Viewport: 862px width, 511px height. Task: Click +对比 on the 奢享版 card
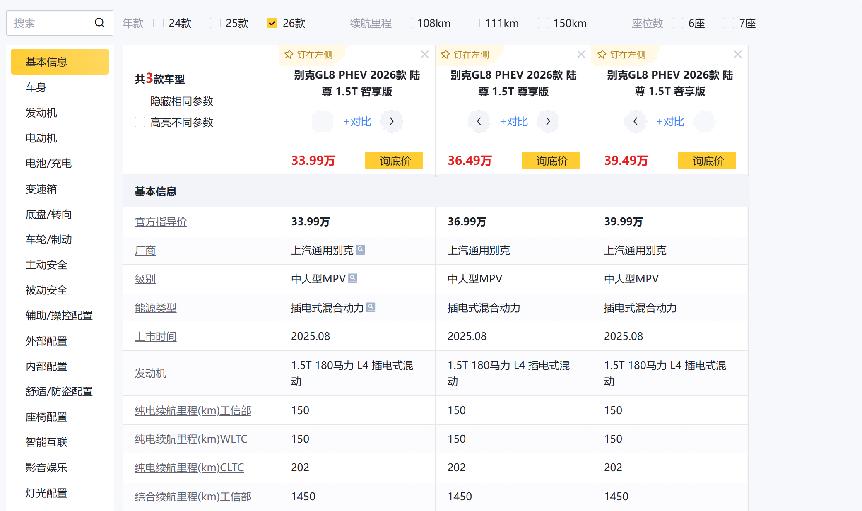pyautogui.click(x=670, y=122)
